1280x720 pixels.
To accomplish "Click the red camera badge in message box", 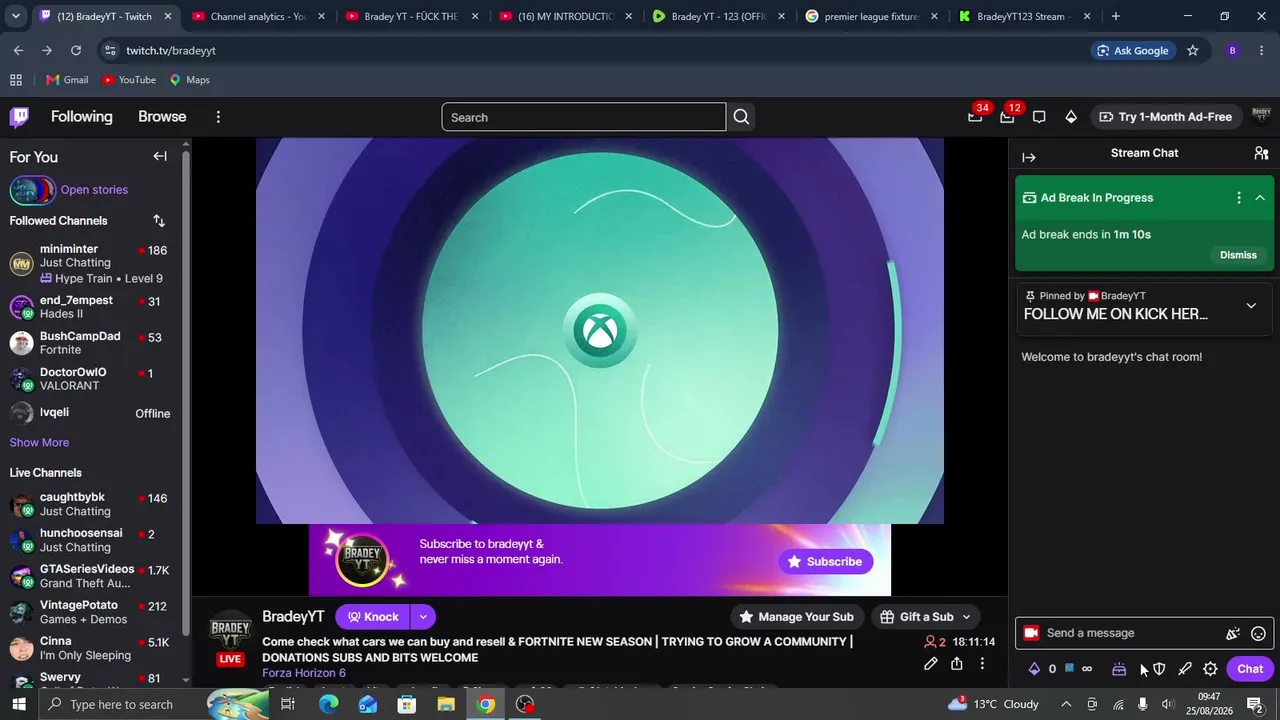I will 1031,633.
